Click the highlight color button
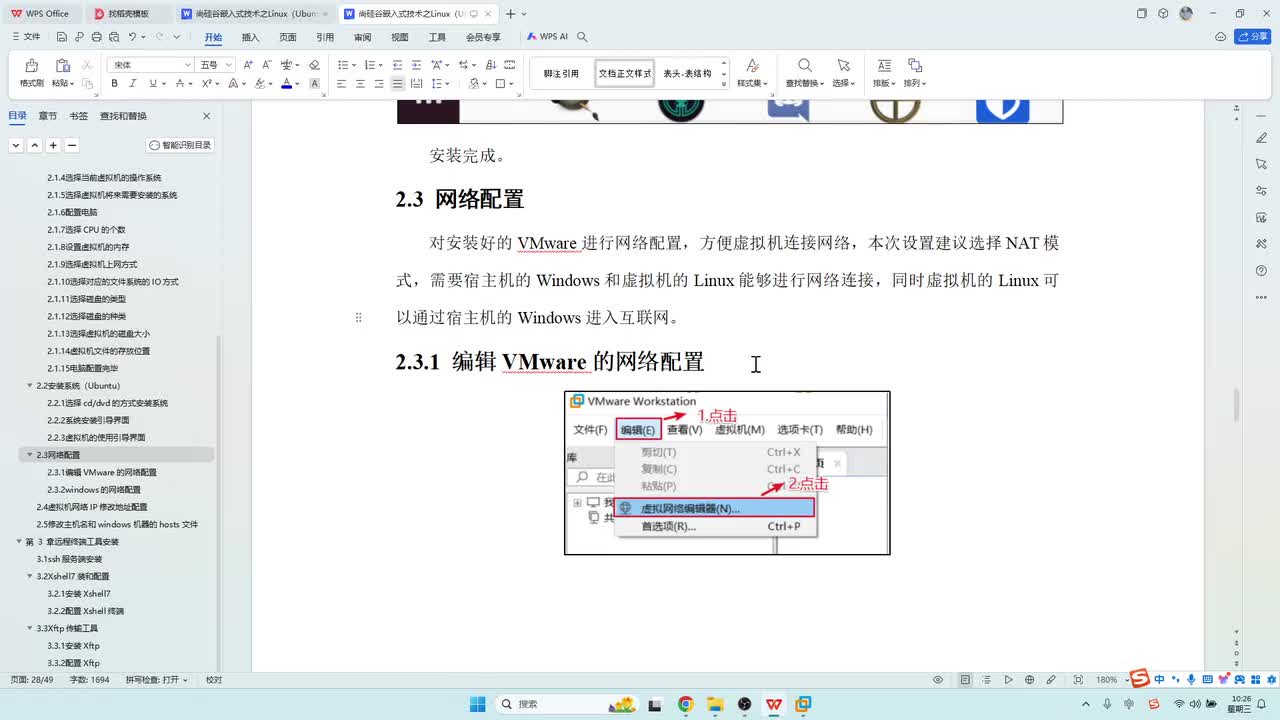This screenshot has height=720, width=1280. 259,84
